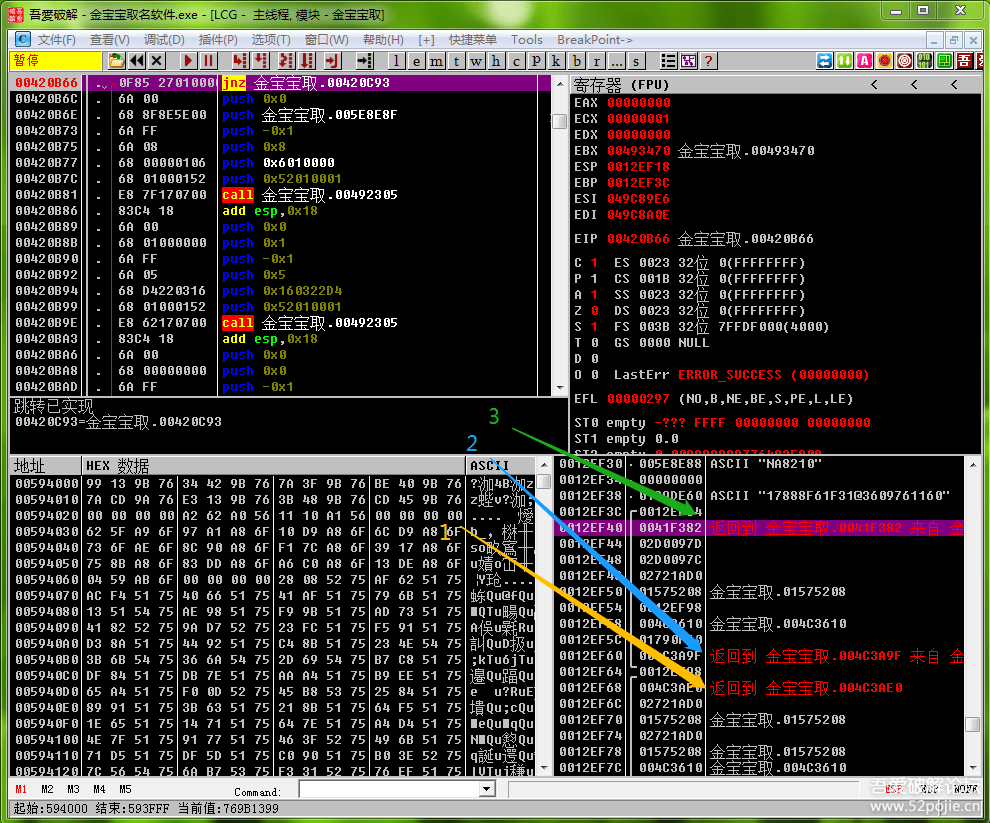
Task: Open the memory map 'm' button
Action: [438, 61]
